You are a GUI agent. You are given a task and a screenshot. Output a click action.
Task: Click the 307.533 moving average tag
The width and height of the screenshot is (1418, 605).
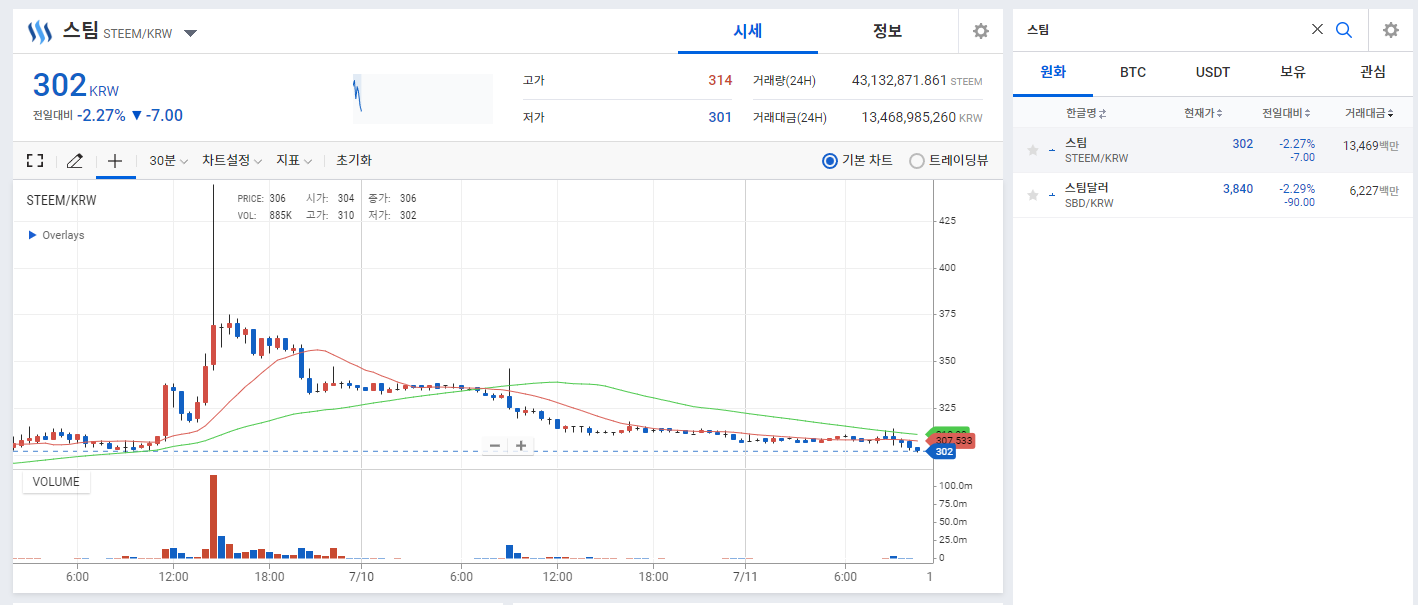tap(952, 440)
